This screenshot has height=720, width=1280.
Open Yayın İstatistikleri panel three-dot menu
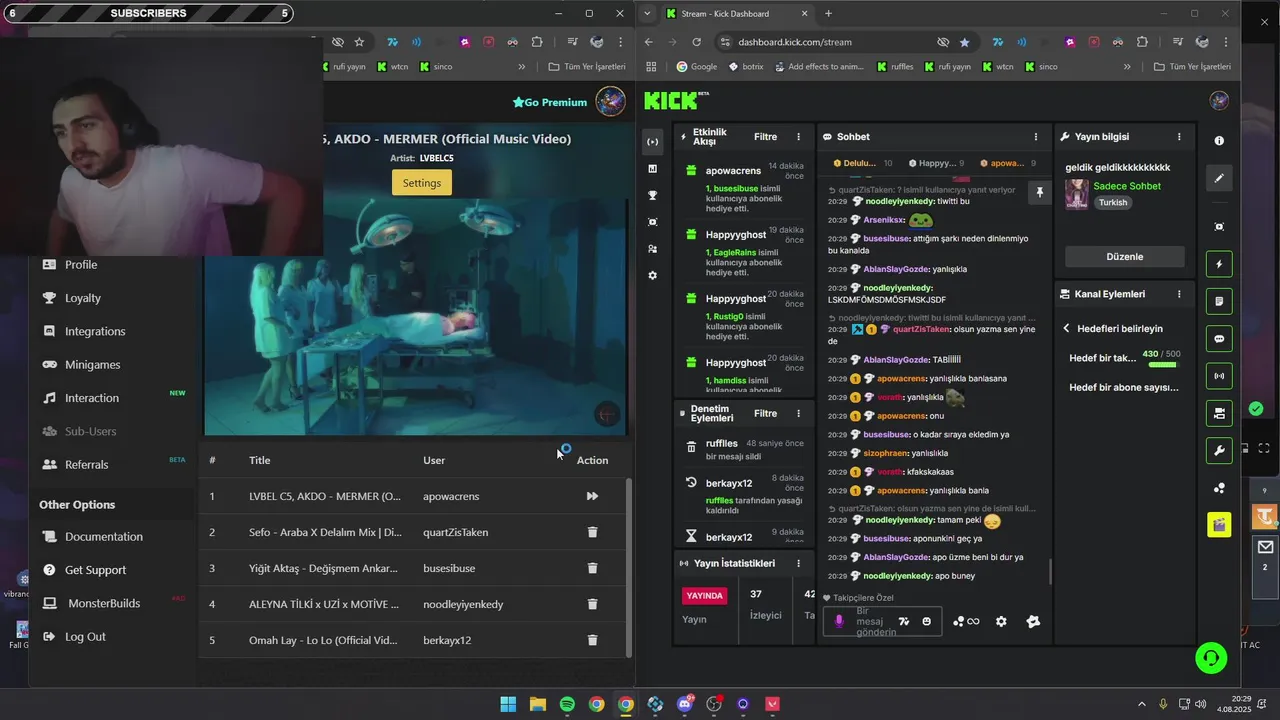click(x=798, y=563)
